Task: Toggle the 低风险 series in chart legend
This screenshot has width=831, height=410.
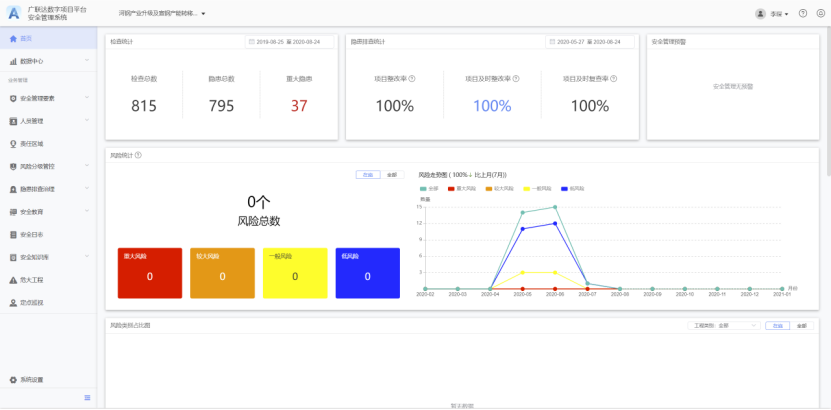Action: 571,188
